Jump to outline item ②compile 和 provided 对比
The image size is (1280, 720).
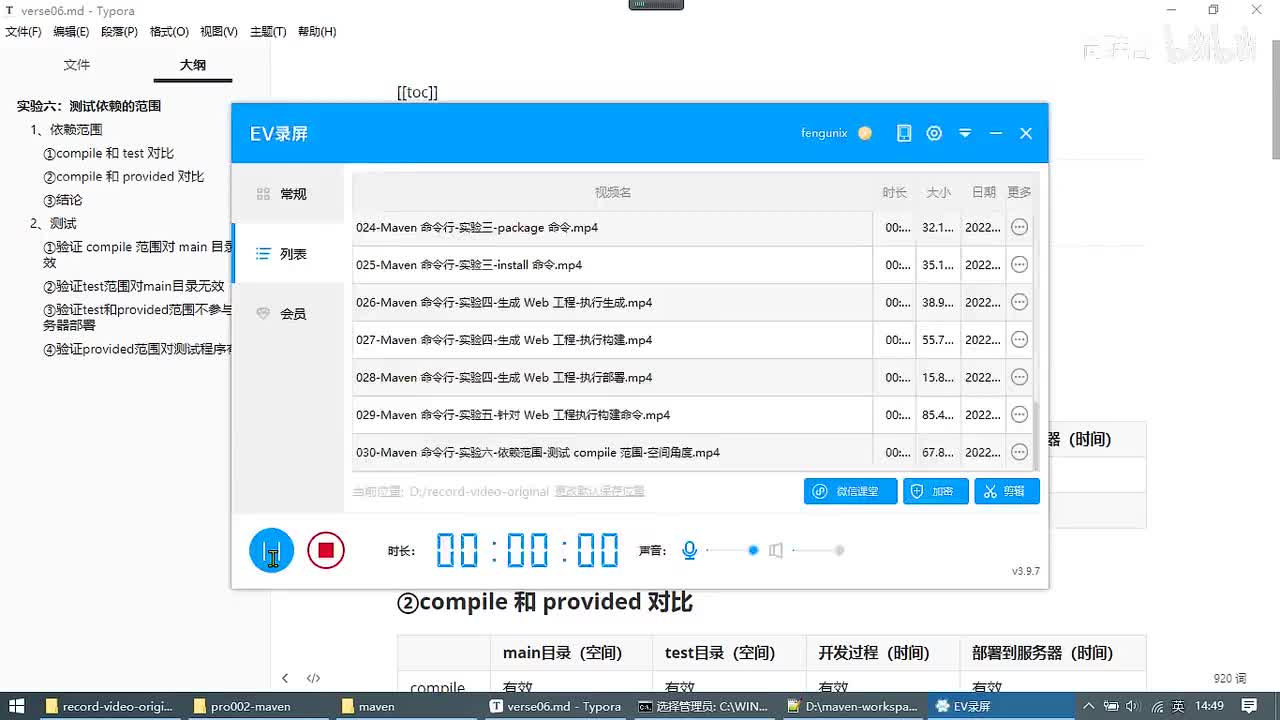[123, 176]
